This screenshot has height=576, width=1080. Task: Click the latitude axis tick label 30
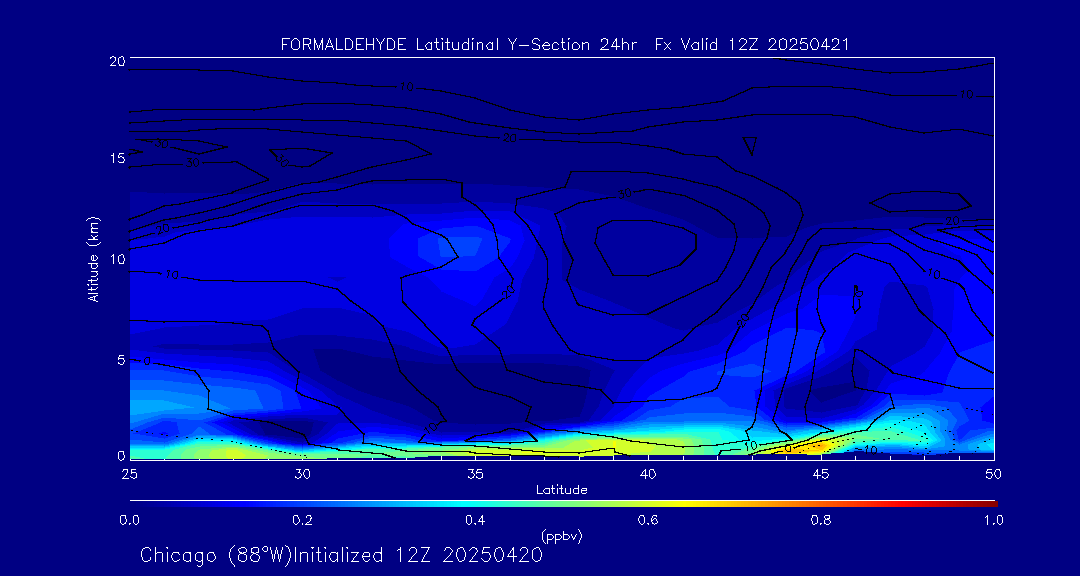[302, 474]
